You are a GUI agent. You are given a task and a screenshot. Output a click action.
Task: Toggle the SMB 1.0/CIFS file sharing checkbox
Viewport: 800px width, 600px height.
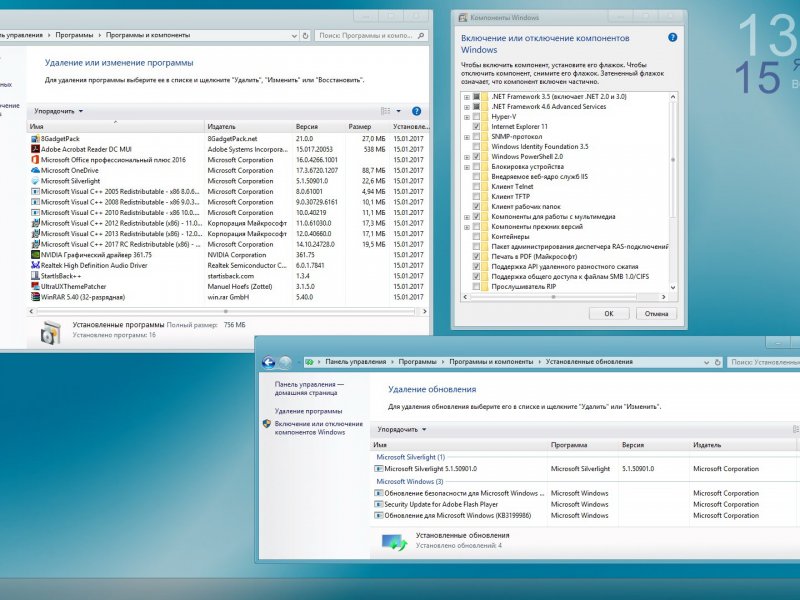click(477, 277)
